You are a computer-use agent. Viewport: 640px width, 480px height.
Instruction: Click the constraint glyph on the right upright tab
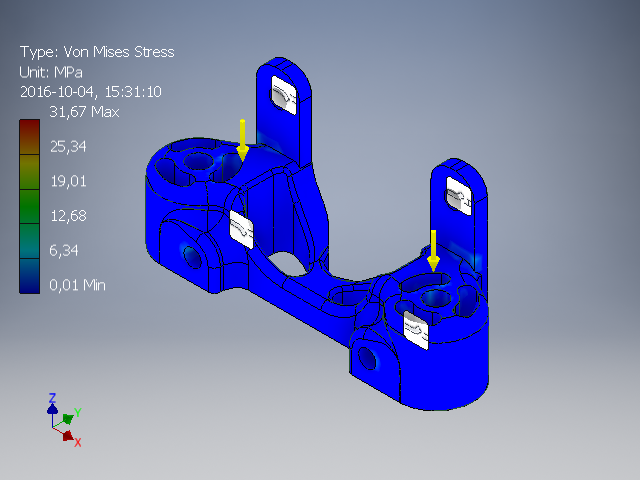coord(459,196)
